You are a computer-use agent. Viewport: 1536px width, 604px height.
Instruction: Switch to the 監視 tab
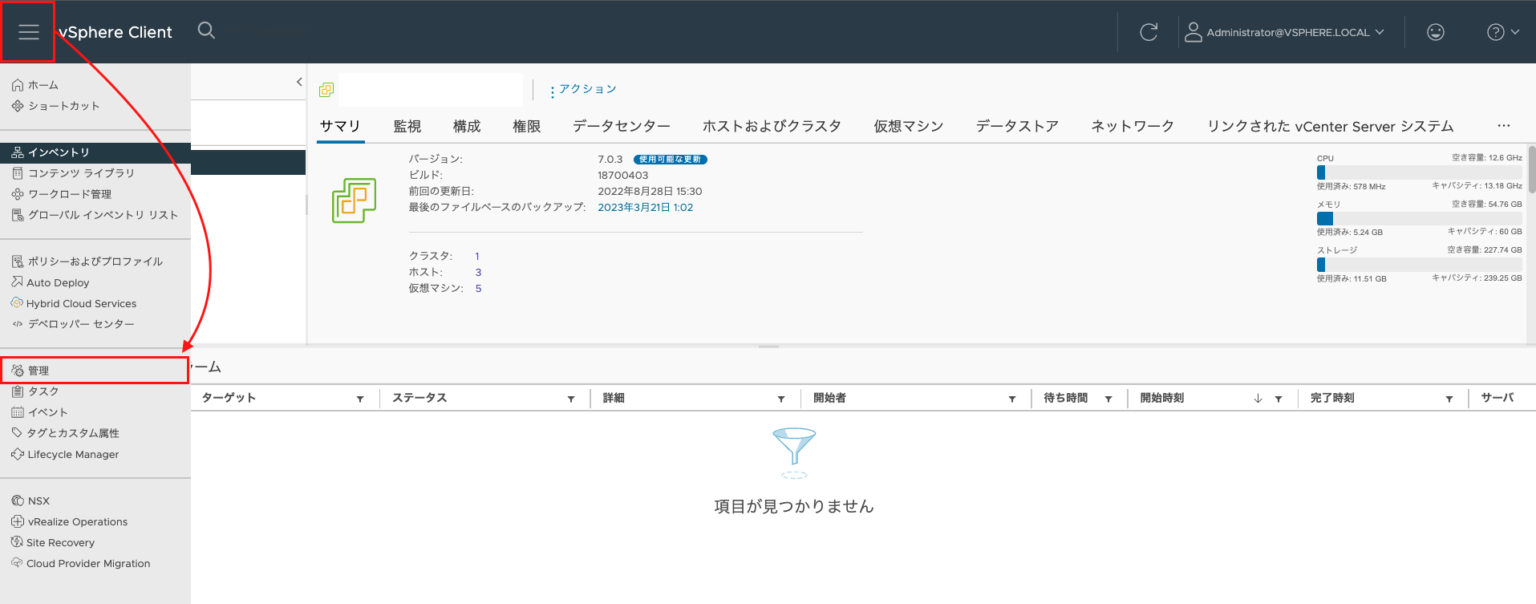(x=406, y=125)
